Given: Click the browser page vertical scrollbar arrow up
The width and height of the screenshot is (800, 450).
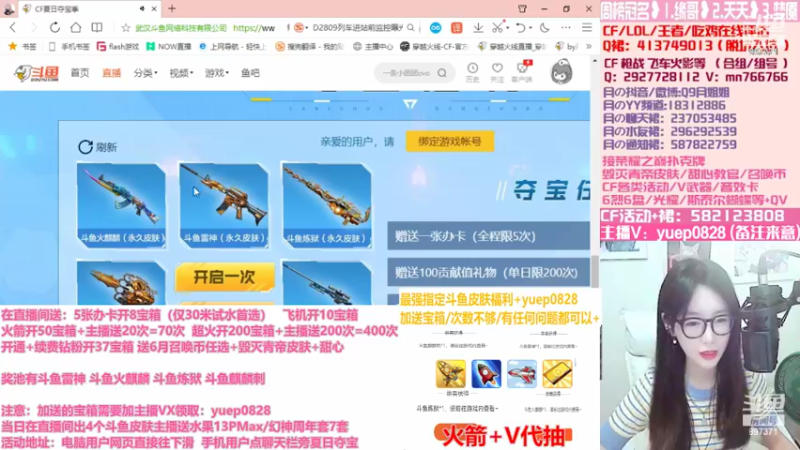Looking at the screenshot, I should 595,61.
